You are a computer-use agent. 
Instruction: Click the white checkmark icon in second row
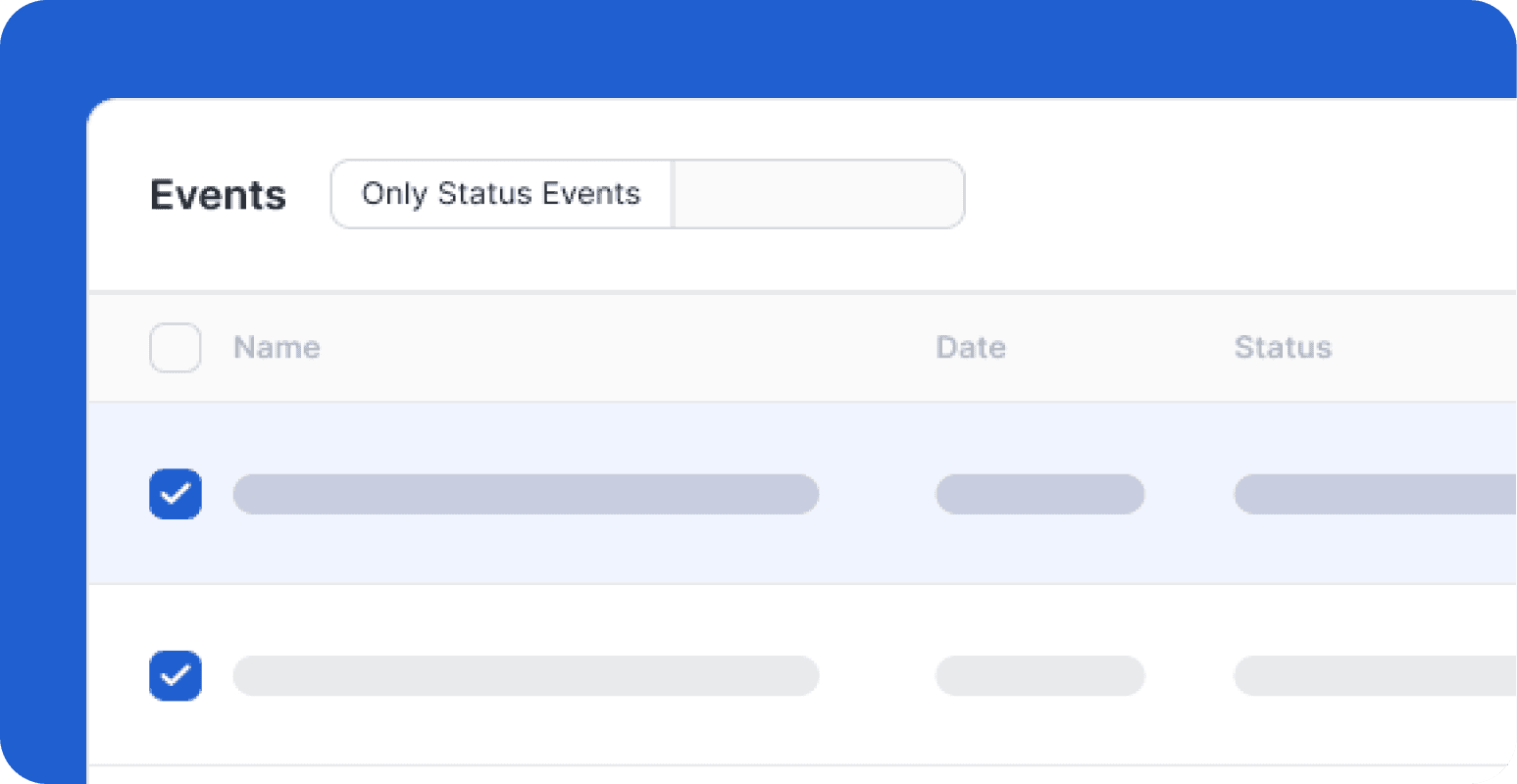[176, 675]
